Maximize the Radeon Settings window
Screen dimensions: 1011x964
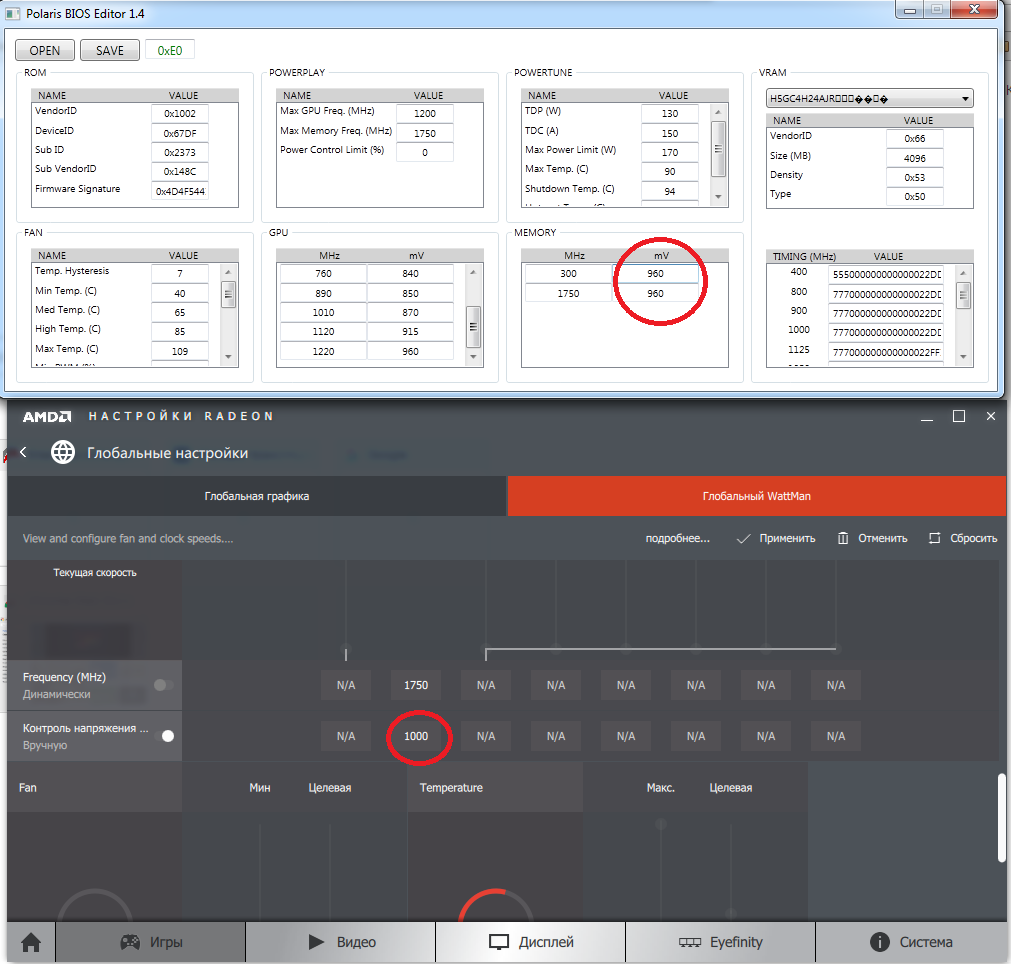[x=959, y=416]
